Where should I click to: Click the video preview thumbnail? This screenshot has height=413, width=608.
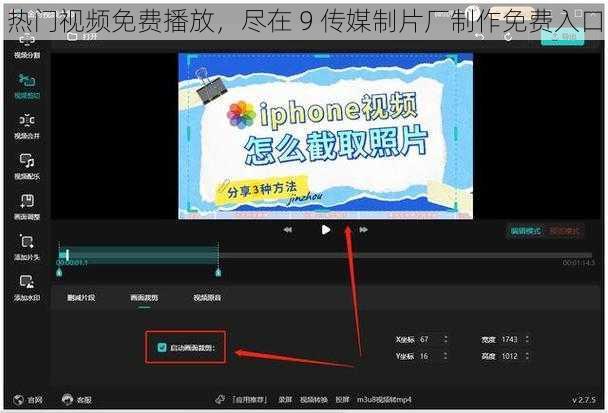325,136
